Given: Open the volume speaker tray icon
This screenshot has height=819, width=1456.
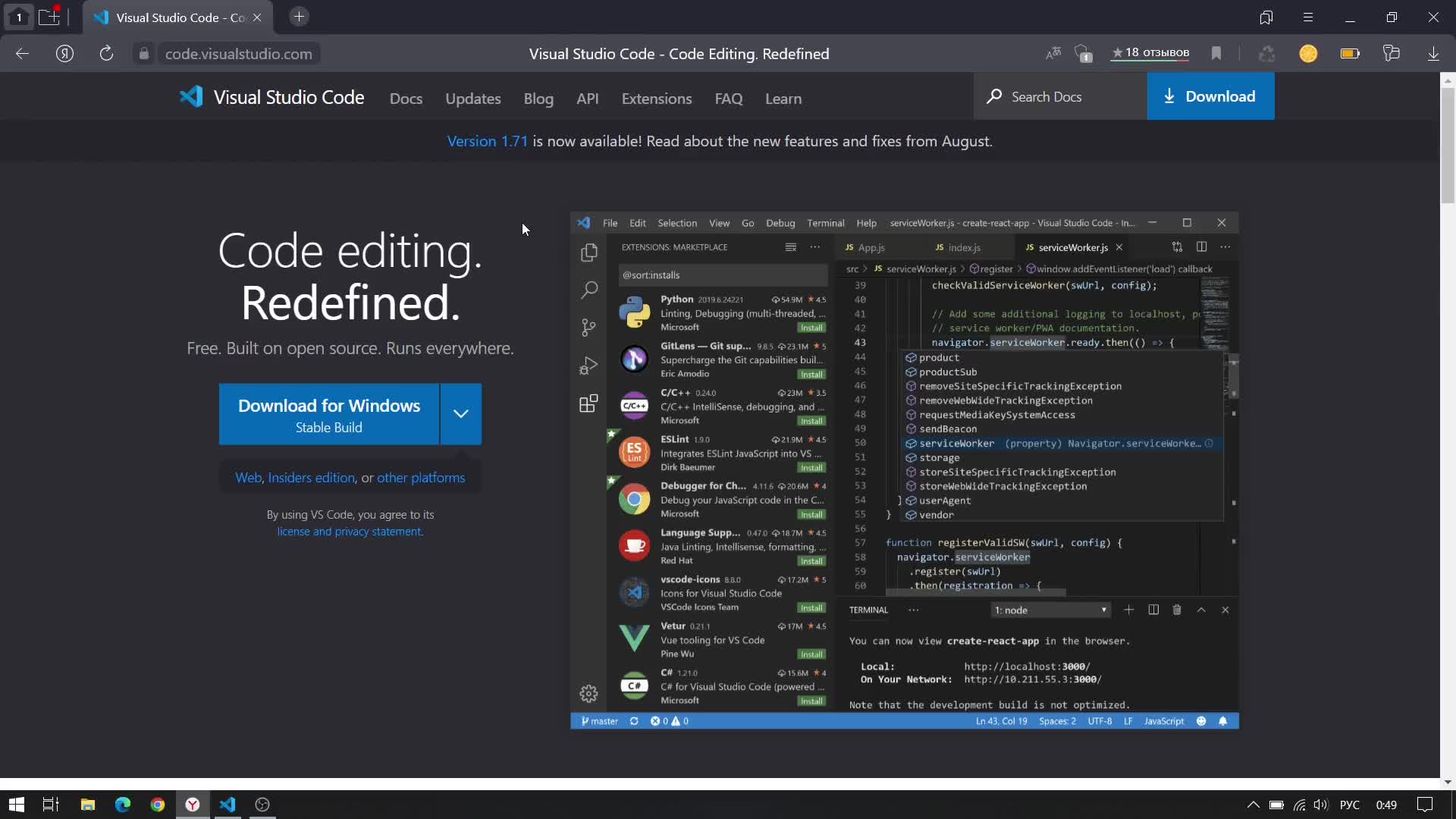Looking at the screenshot, I should 1321,805.
